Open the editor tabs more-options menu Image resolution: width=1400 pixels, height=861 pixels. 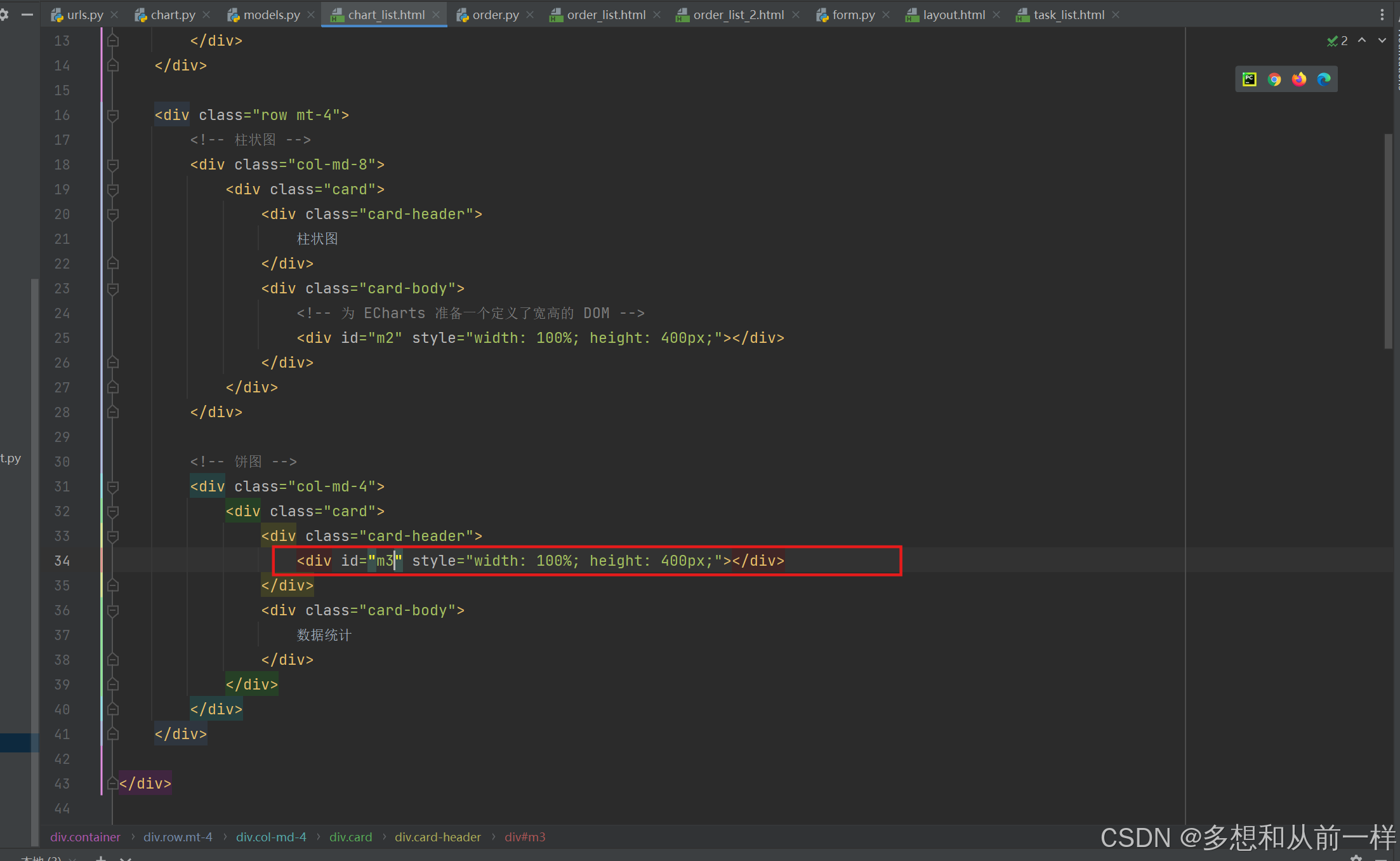point(1382,15)
